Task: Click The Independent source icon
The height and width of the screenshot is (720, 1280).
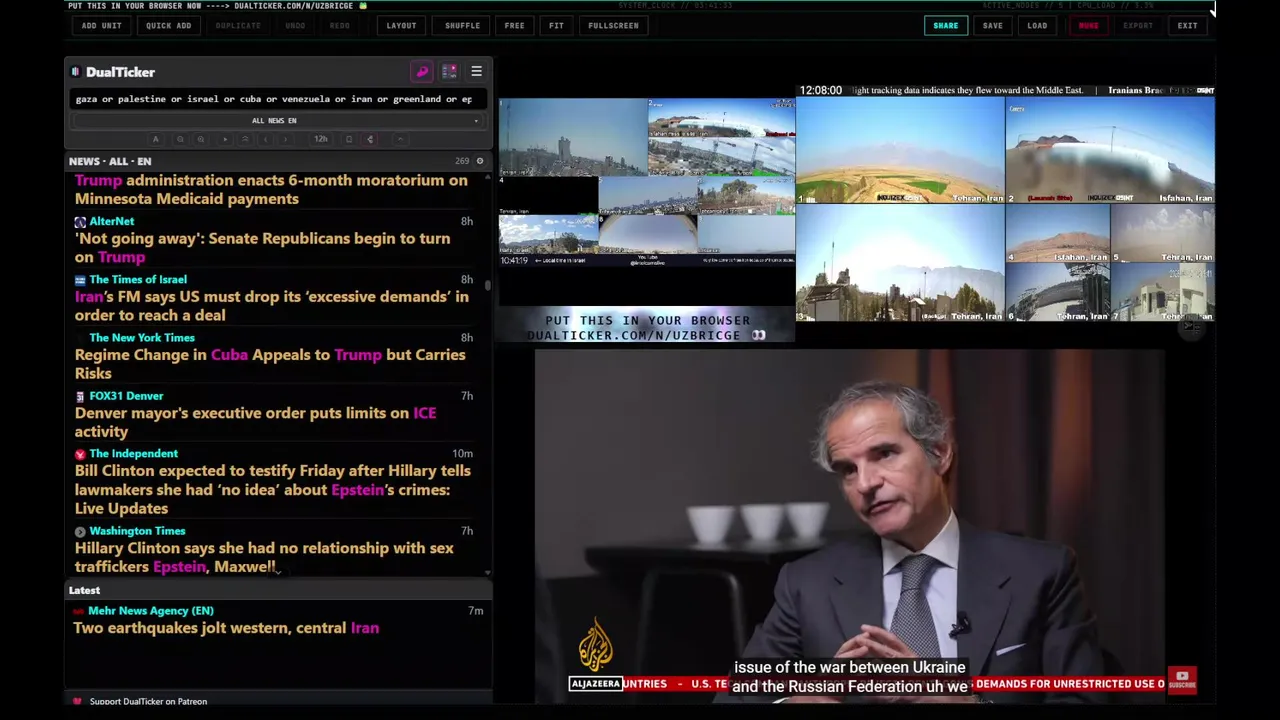Action: [80, 454]
